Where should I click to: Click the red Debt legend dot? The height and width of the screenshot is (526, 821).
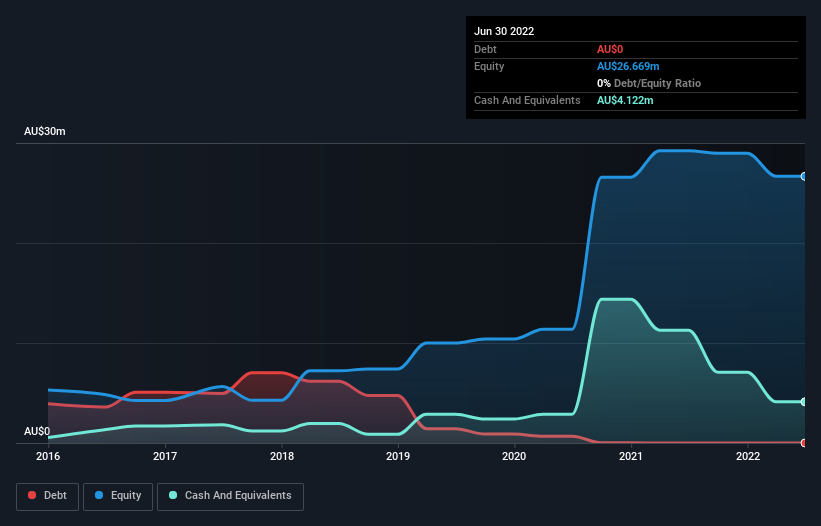point(32,495)
